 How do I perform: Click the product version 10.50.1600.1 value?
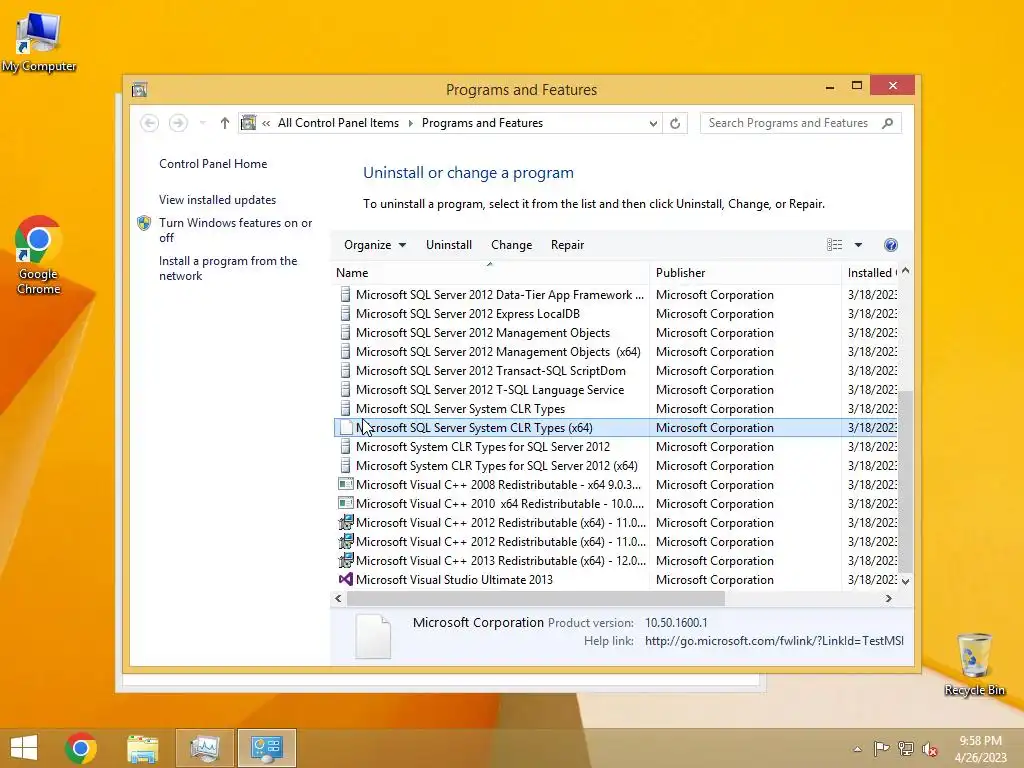click(676, 622)
